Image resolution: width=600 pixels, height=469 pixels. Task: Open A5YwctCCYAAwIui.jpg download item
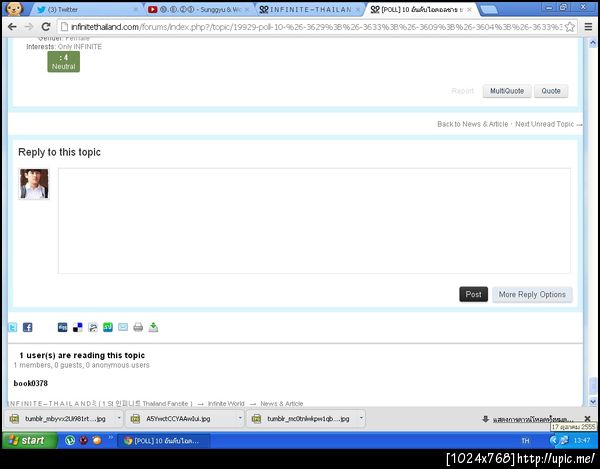182,419
